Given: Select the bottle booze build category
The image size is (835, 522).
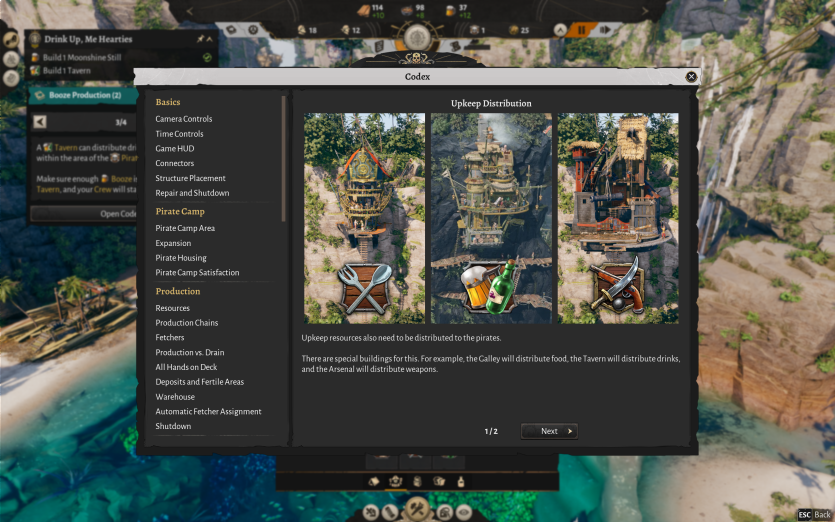Looking at the screenshot, I should pos(461,482).
